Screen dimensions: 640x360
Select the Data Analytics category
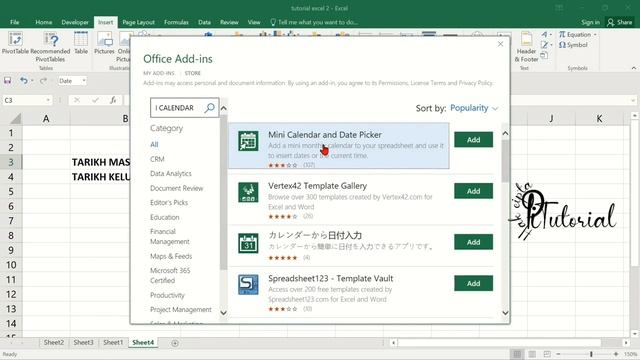(x=171, y=173)
